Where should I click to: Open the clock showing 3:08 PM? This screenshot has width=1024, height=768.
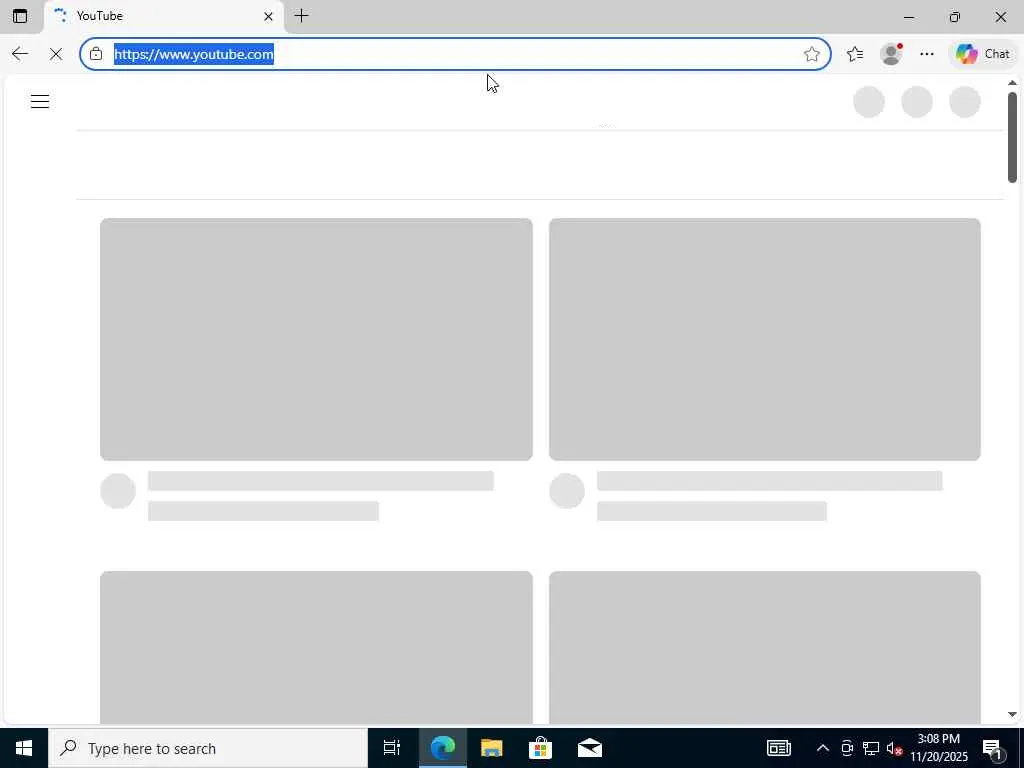click(939, 748)
